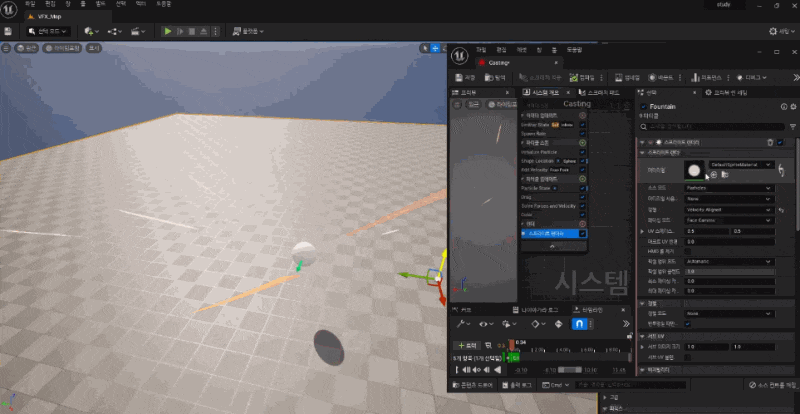Viewport: 800px width, 414px height.
Task: Open the cinematics clapperboard dropdown
Action: coord(138,32)
